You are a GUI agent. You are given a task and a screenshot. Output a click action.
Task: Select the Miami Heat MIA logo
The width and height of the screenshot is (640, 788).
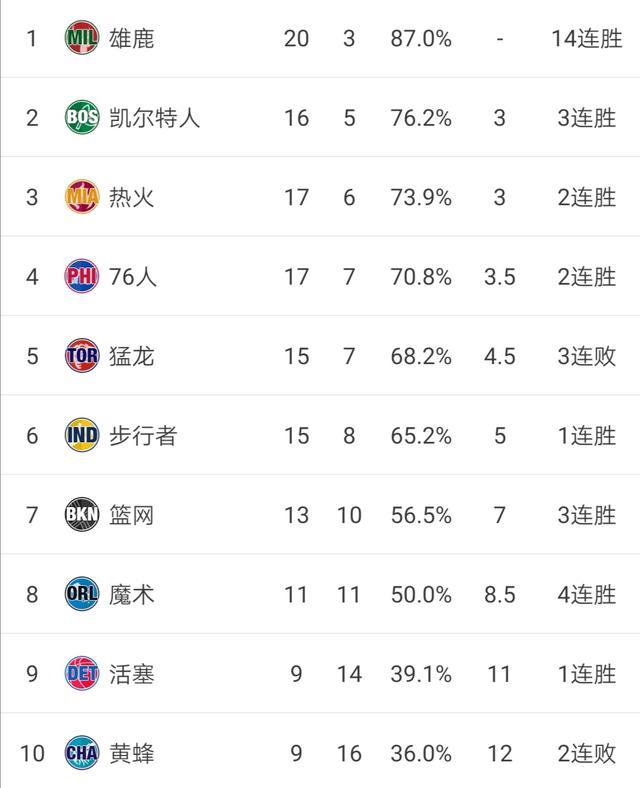[82, 196]
